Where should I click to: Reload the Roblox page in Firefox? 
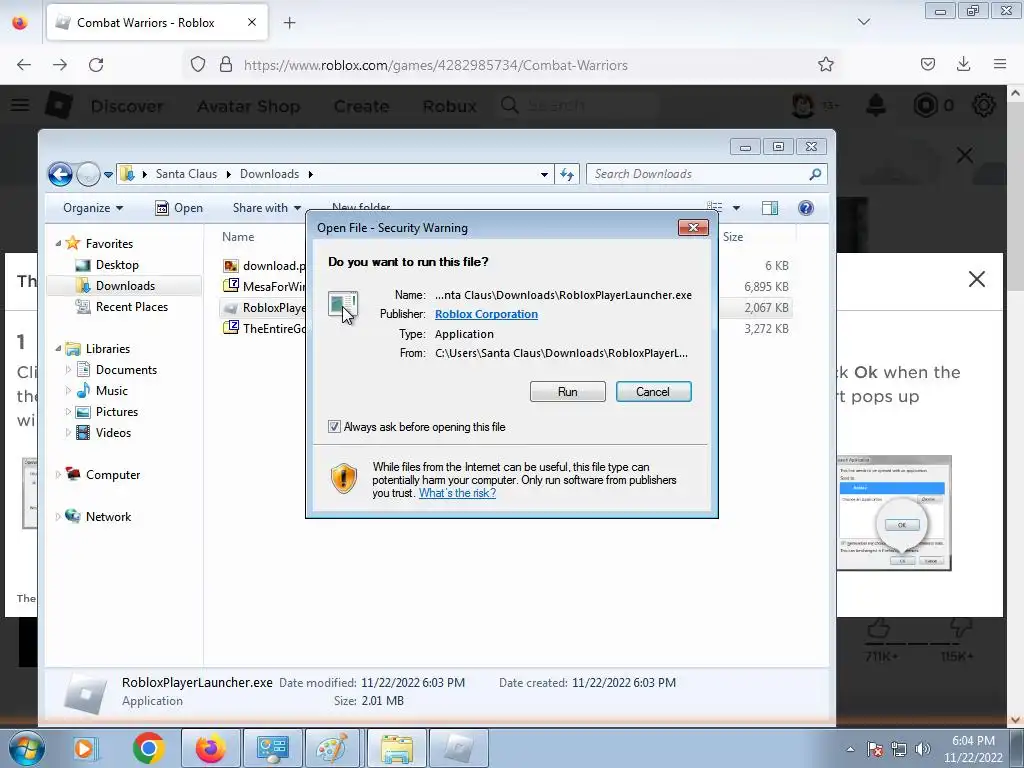coord(96,65)
